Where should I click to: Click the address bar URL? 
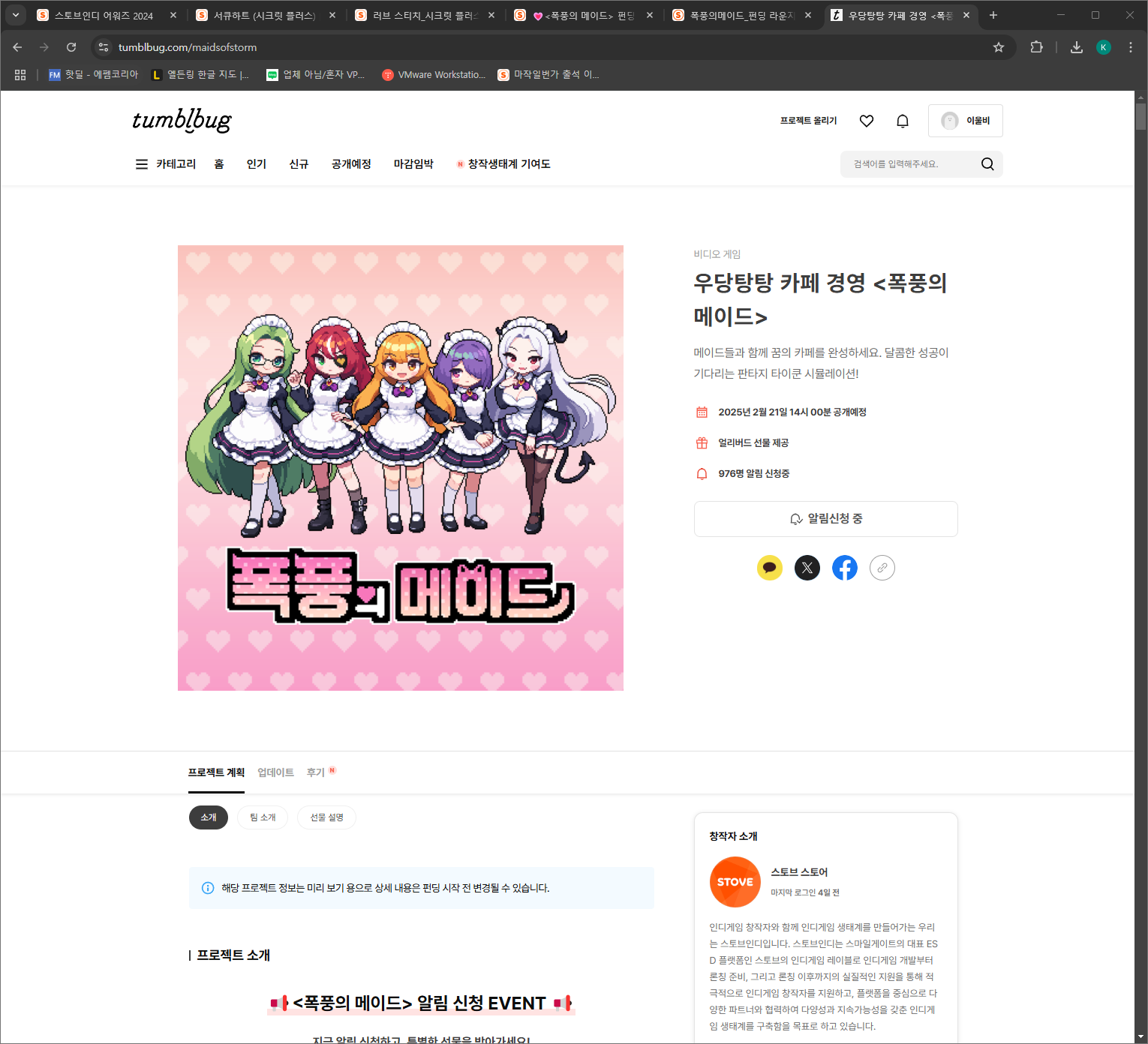pyautogui.click(x=188, y=47)
